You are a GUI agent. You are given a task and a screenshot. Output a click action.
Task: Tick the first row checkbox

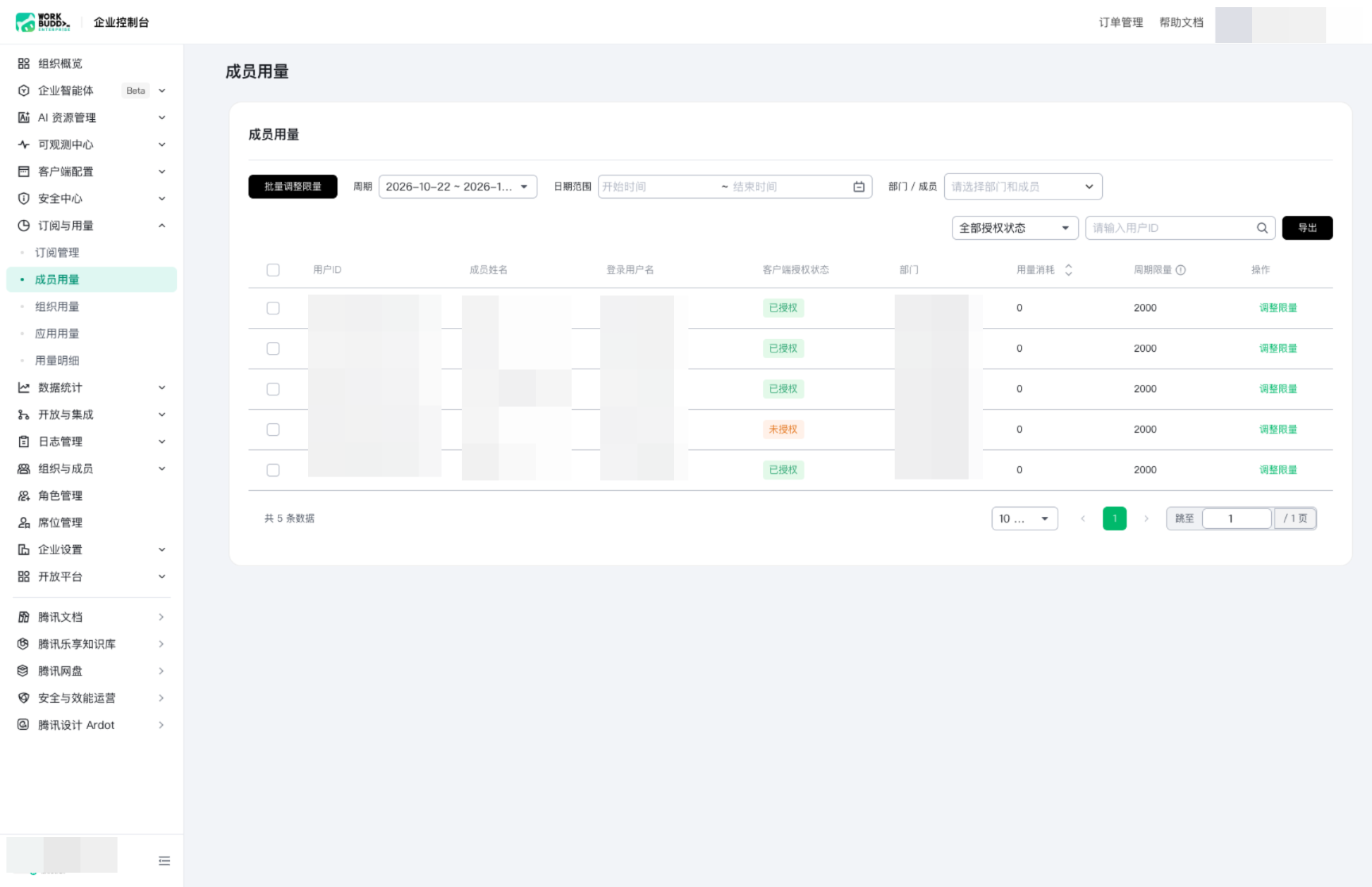[x=273, y=308]
